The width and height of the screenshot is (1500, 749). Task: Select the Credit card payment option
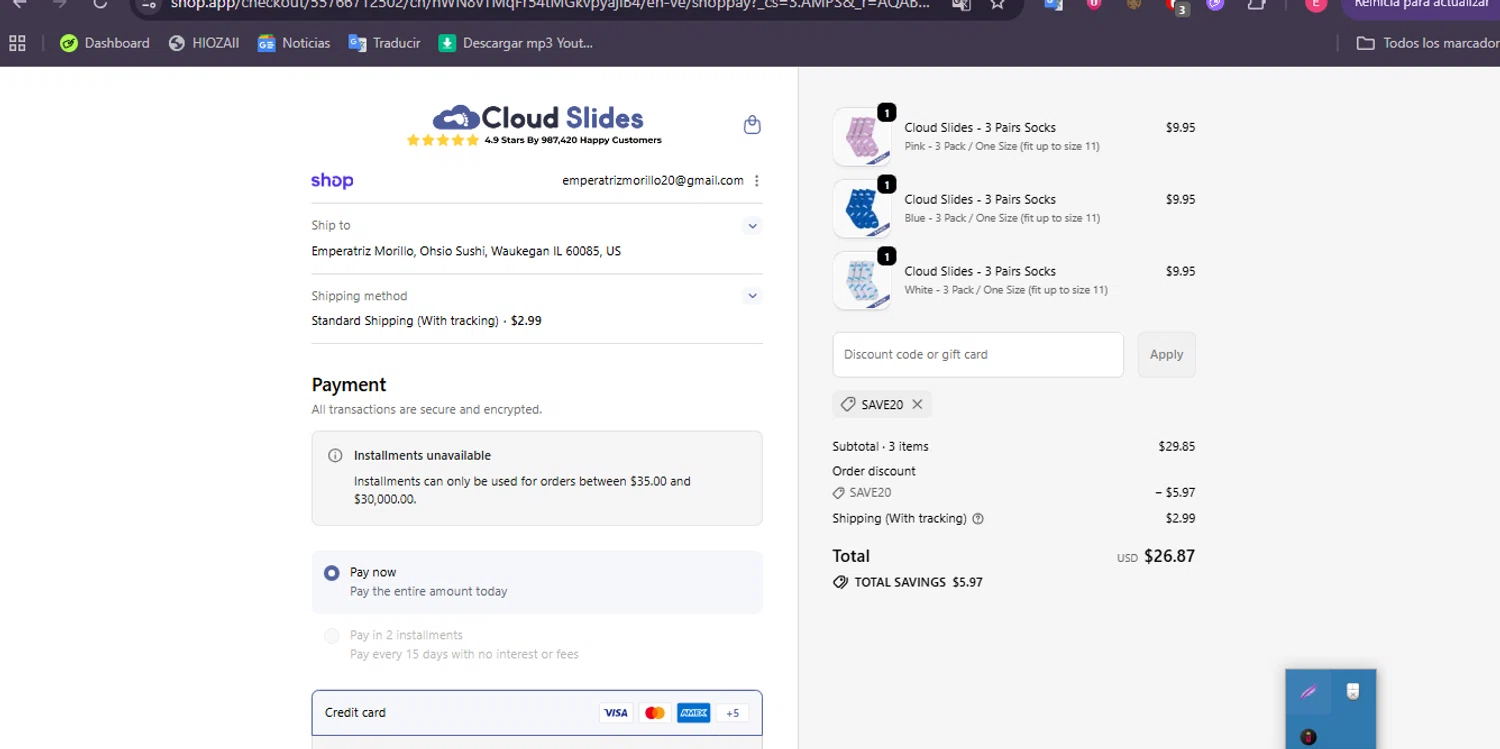[x=537, y=713]
